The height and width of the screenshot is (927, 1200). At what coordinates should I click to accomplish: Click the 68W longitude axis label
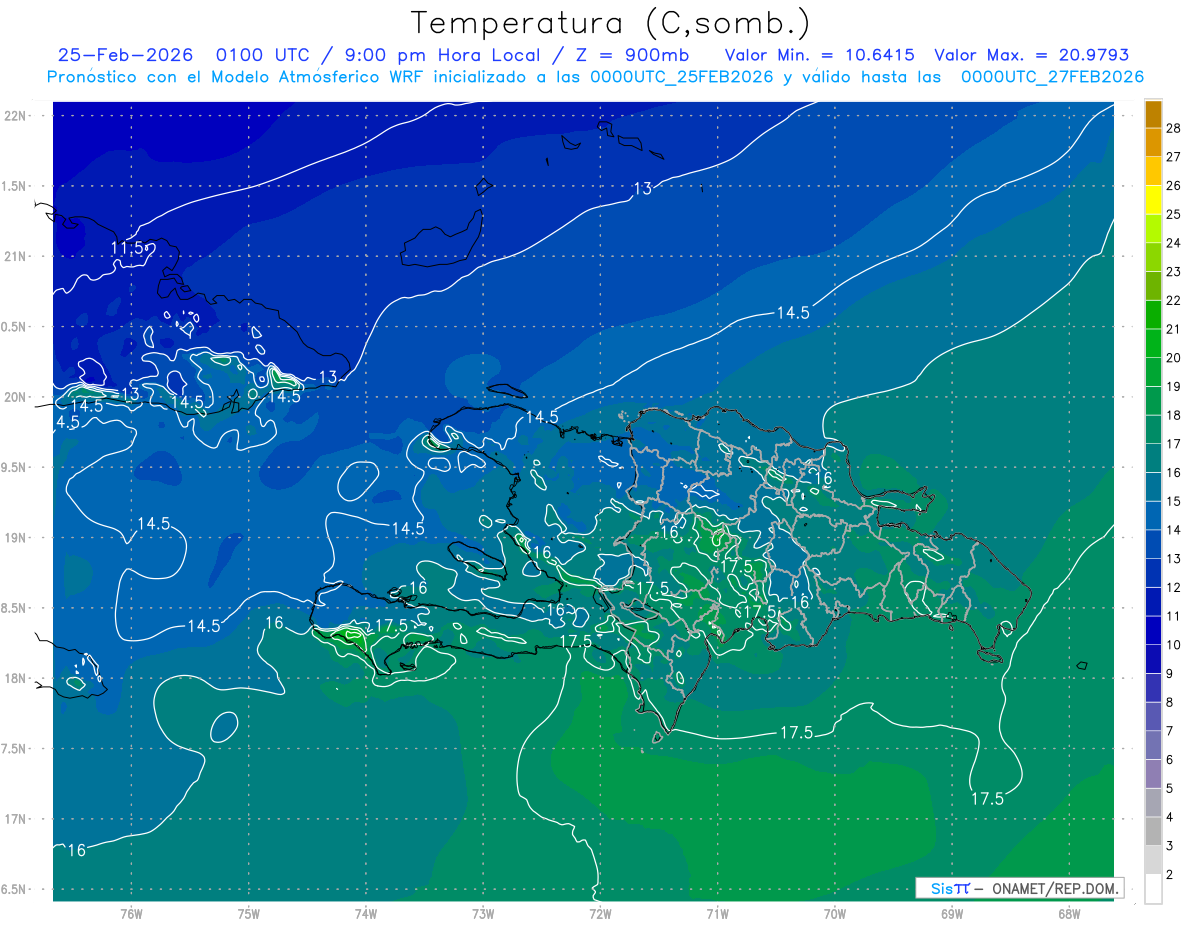coord(1068,913)
